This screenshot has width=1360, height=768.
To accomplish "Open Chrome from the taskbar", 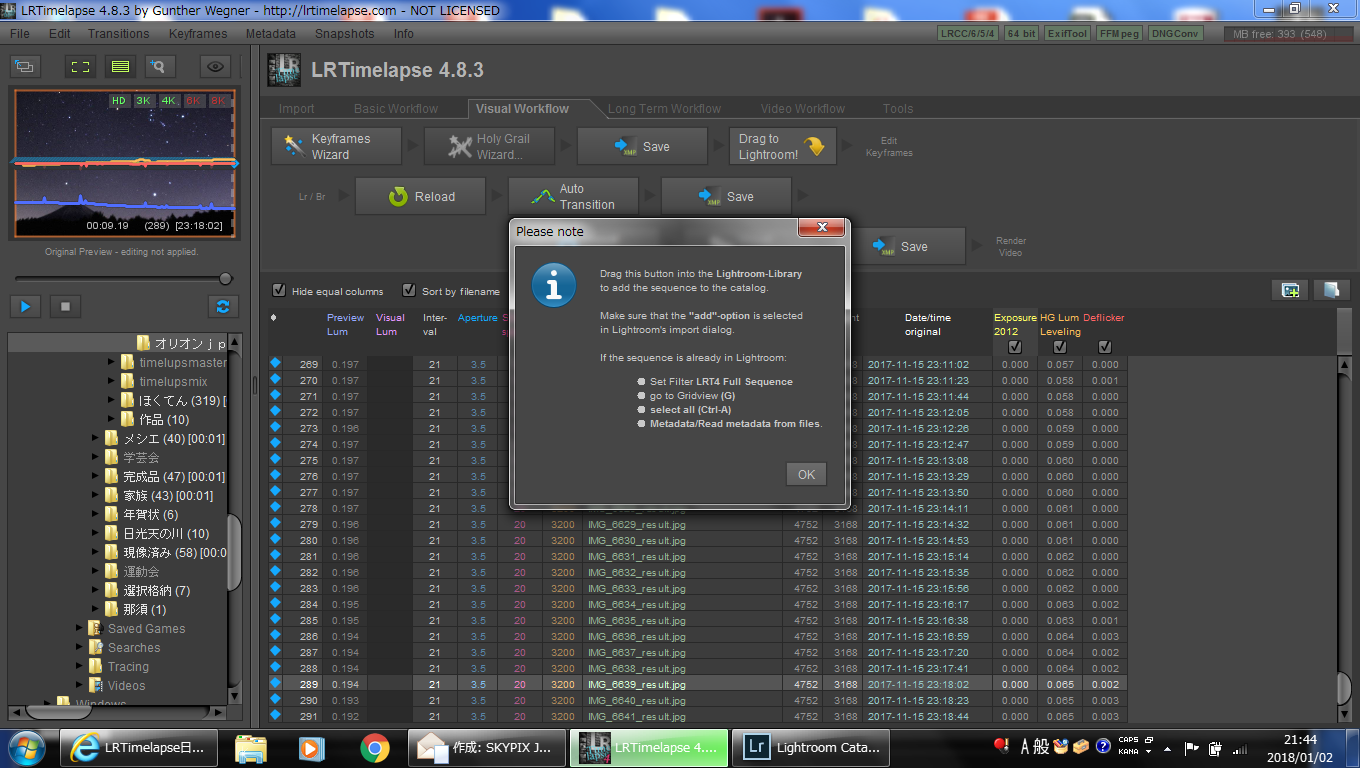I will tap(375, 747).
